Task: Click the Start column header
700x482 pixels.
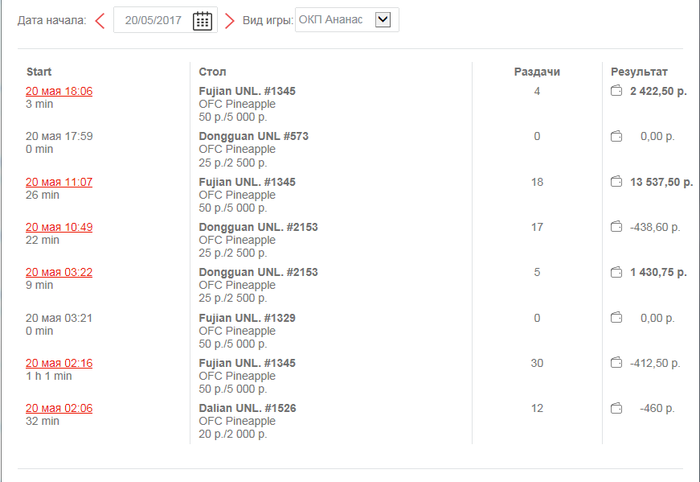Action: 39,72
